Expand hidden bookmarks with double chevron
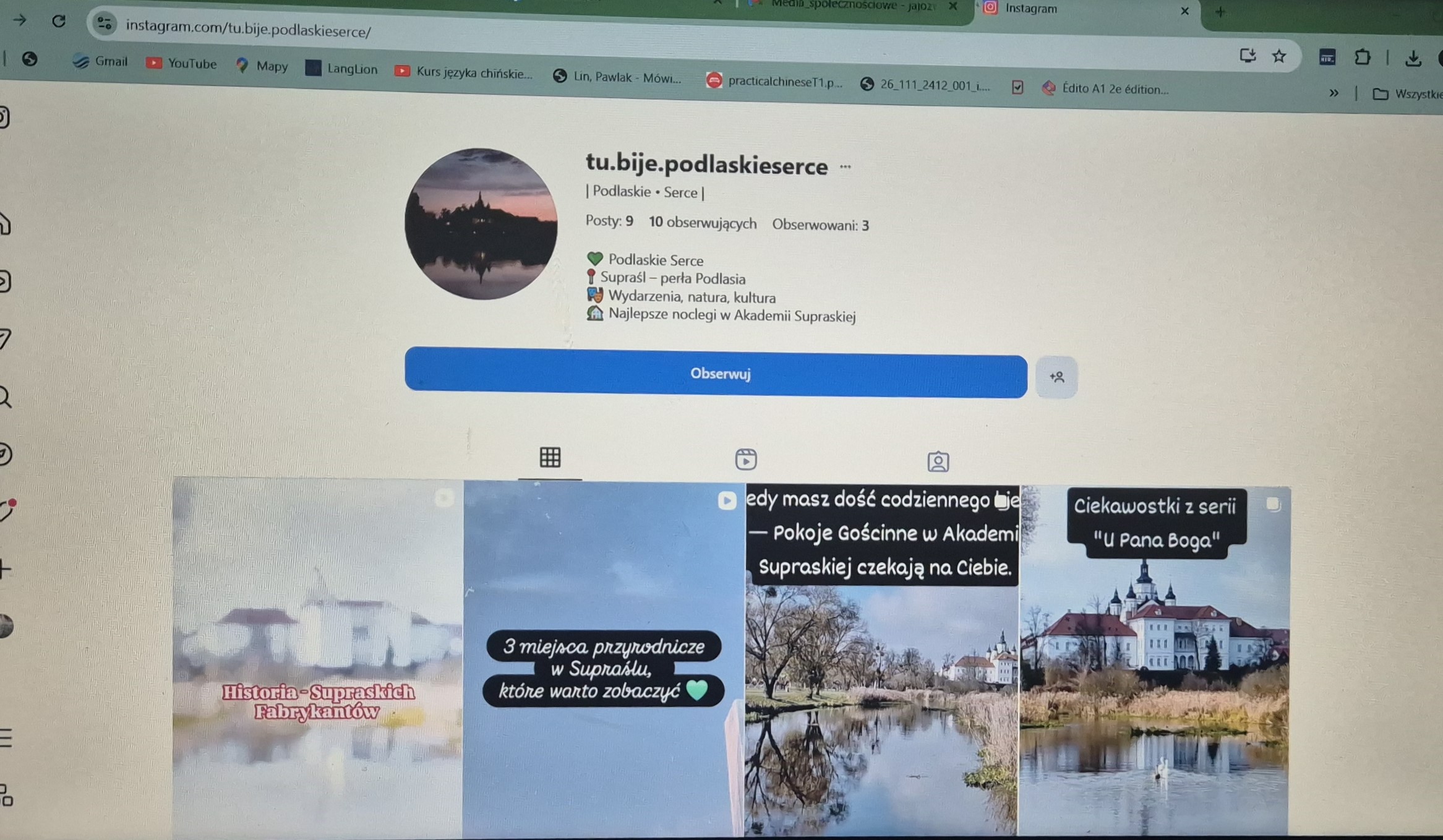The image size is (1443, 840). click(x=1334, y=93)
